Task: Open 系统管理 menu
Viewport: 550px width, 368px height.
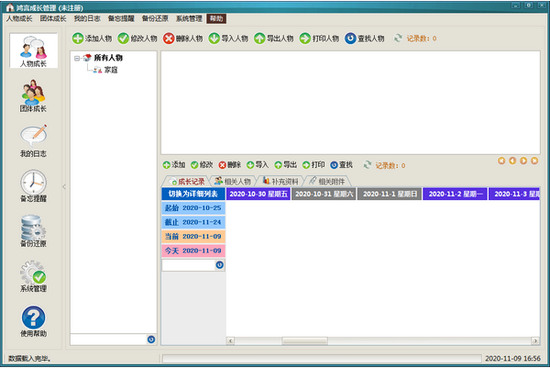Action: pyautogui.click(x=189, y=19)
